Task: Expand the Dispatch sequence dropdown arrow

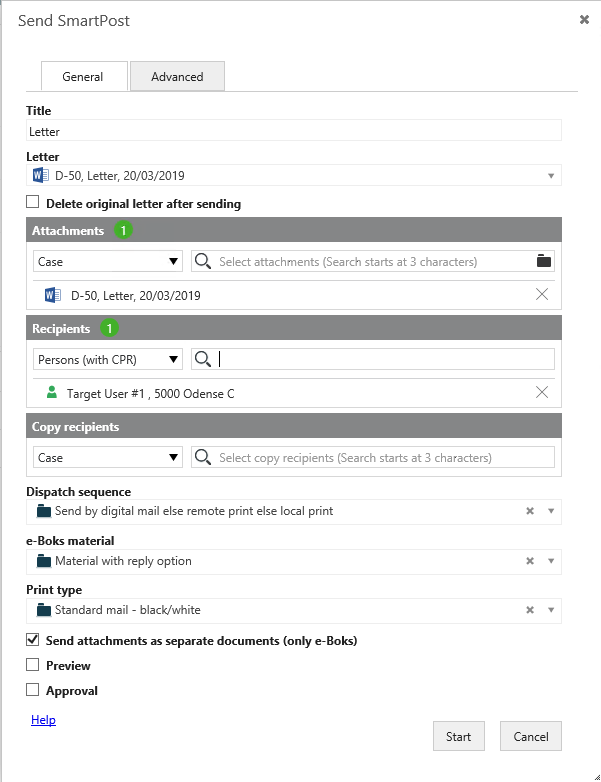Action: [x=551, y=511]
